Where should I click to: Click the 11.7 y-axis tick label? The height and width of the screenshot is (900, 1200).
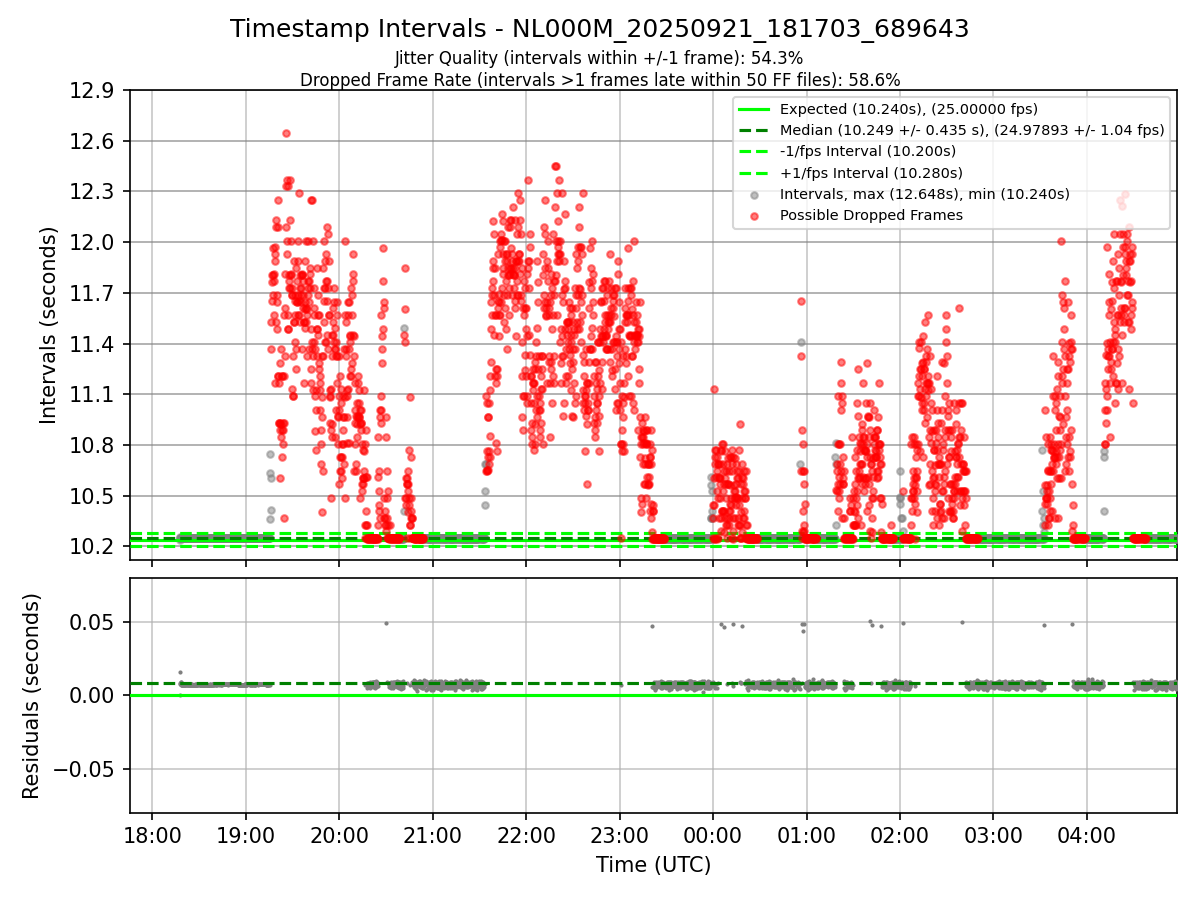coord(91,293)
